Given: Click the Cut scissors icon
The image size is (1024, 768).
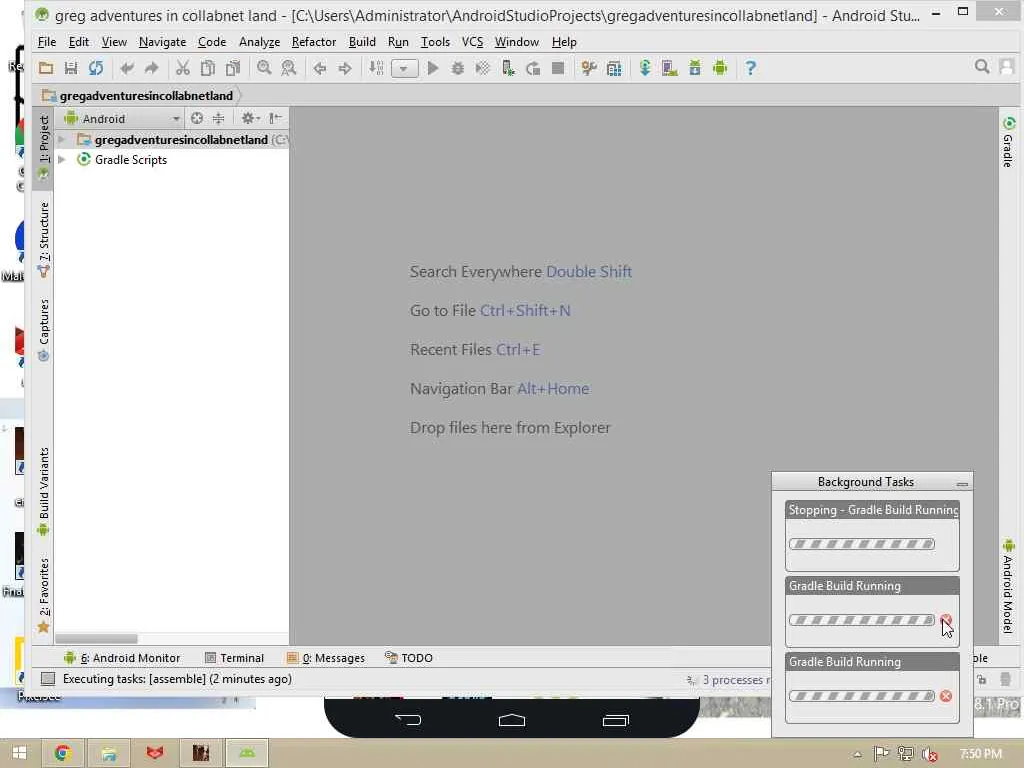Looking at the screenshot, I should [x=183, y=68].
